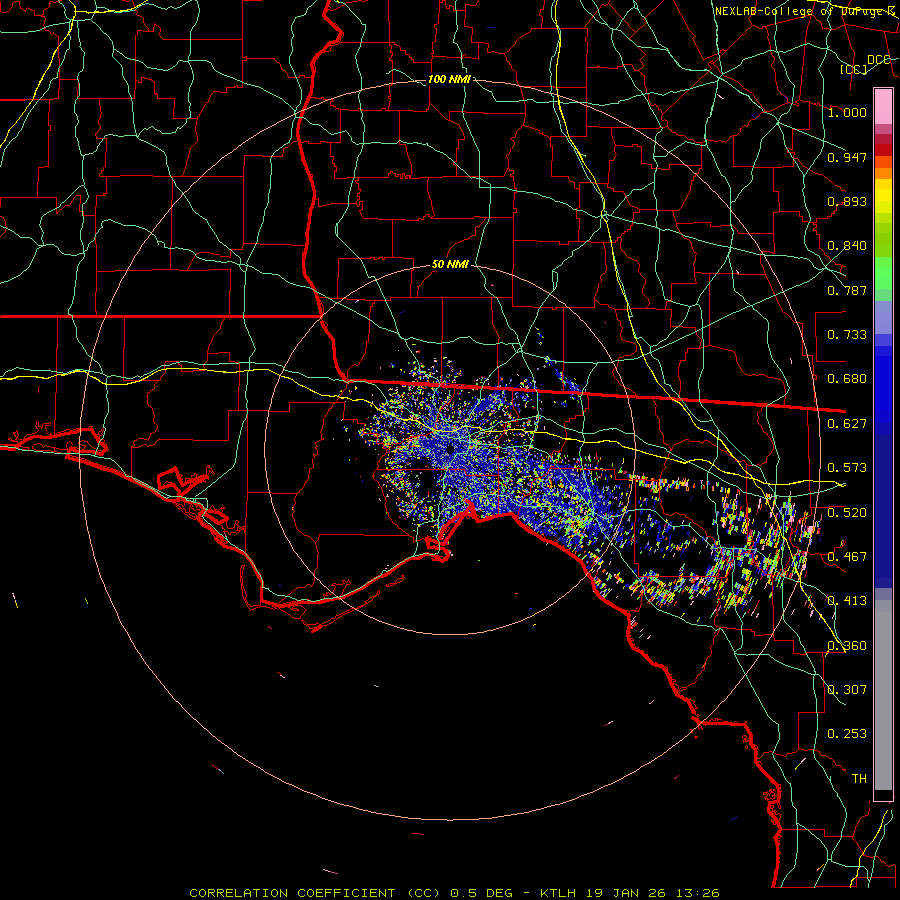Click the 0.627 color scale value
Screen dimensions: 900x900
847,423
